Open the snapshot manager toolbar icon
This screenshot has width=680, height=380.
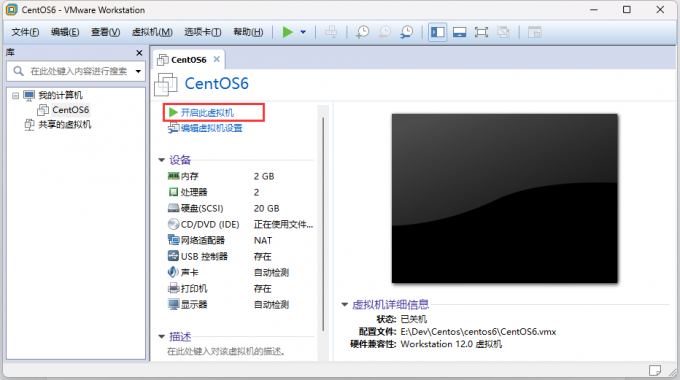pyautogui.click(x=406, y=32)
